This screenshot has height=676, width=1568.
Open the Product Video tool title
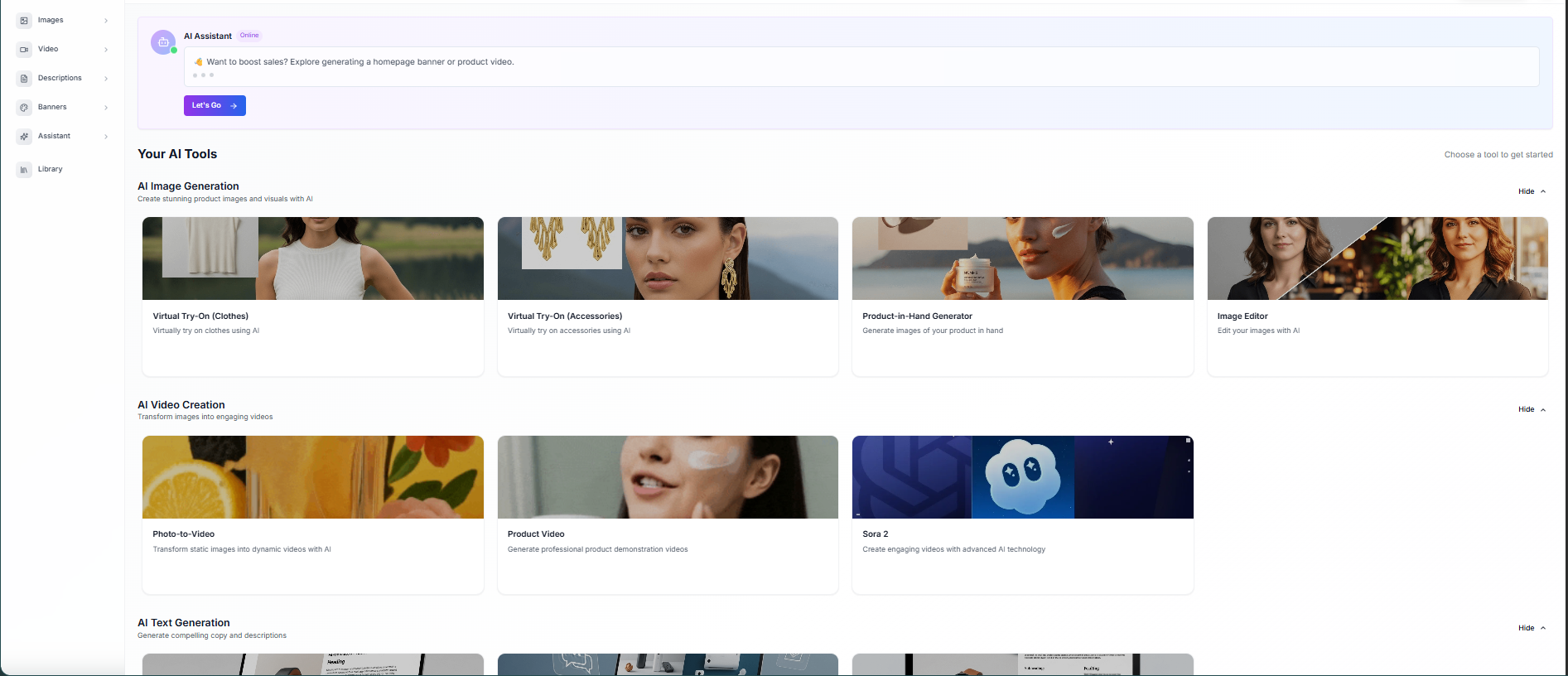[536, 534]
